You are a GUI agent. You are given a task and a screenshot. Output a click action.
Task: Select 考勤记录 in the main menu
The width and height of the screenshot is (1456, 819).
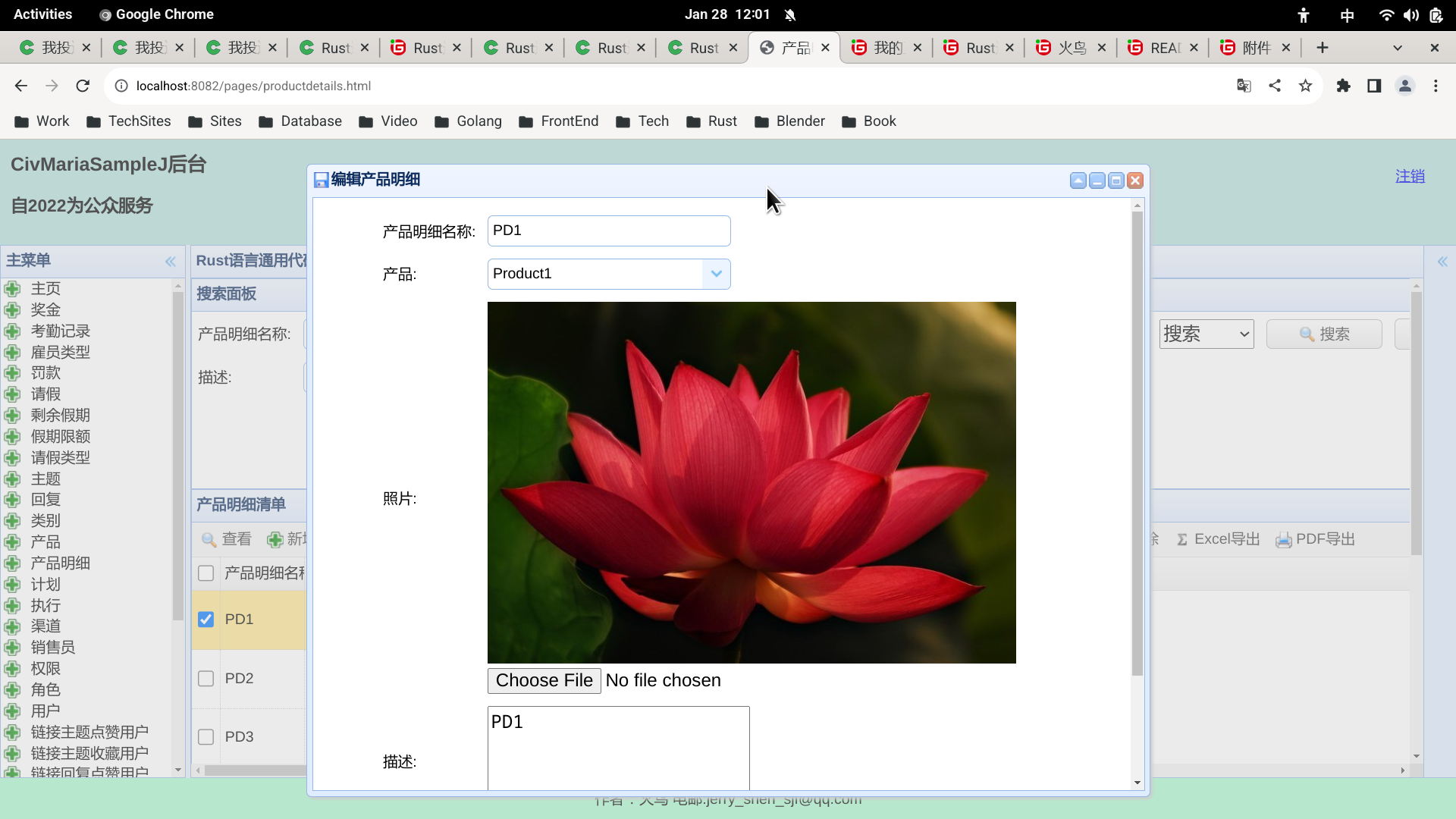coord(60,331)
